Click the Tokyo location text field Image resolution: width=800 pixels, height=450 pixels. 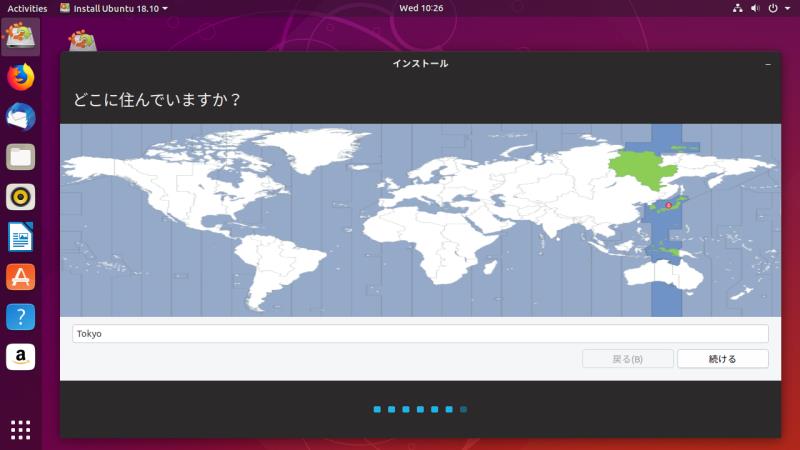[x=420, y=334]
